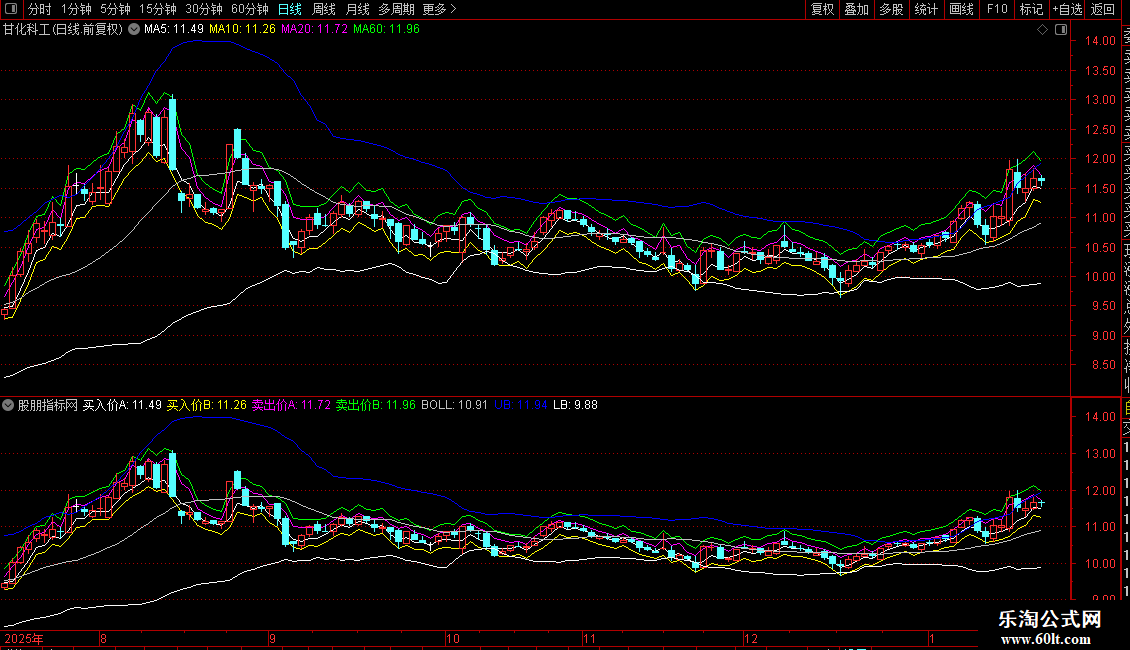The image size is (1130, 650).
Task: Click the 返回 back button
Action: 1103,9
